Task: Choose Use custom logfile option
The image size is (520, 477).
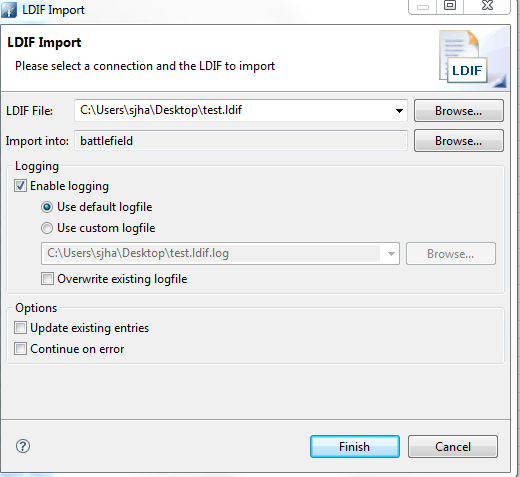Action: coord(47,228)
